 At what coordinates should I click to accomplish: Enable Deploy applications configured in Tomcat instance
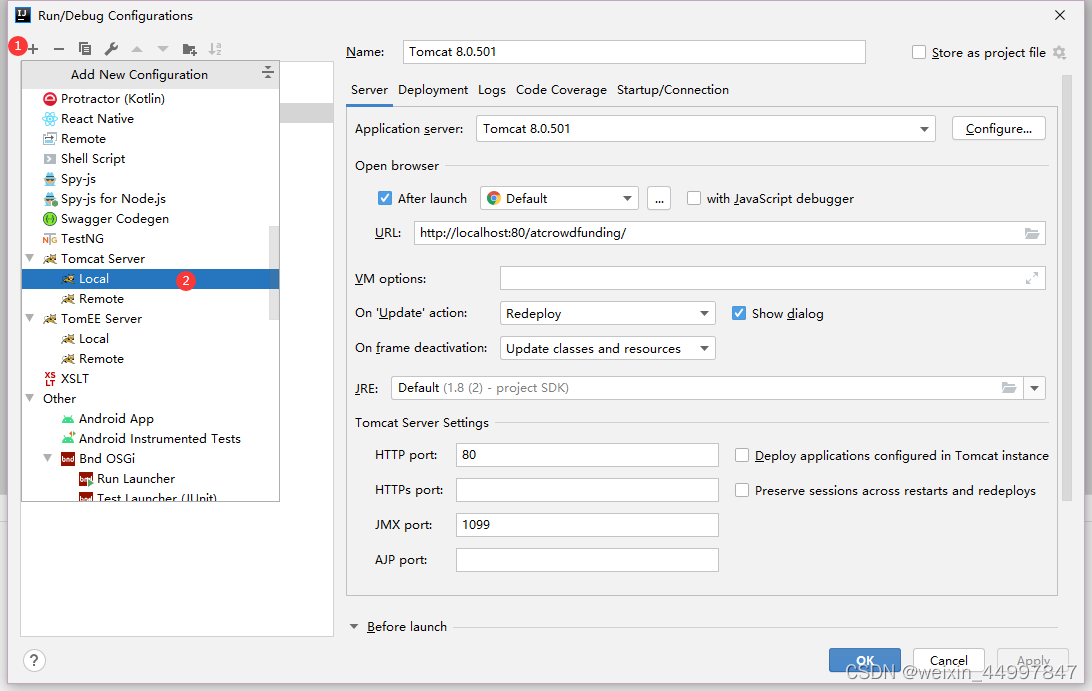coord(742,456)
